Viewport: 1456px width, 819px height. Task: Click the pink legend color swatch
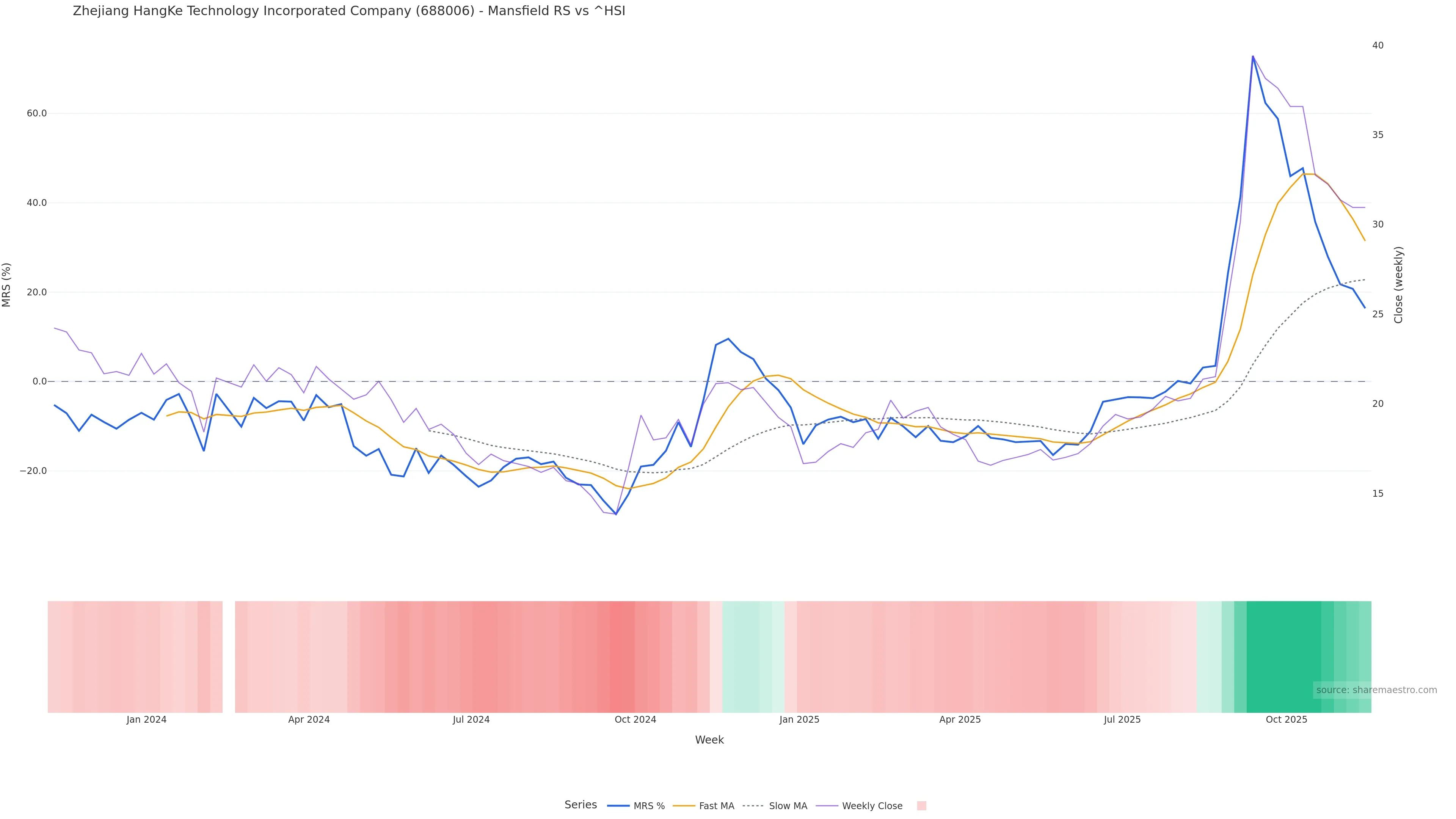point(921,806)
